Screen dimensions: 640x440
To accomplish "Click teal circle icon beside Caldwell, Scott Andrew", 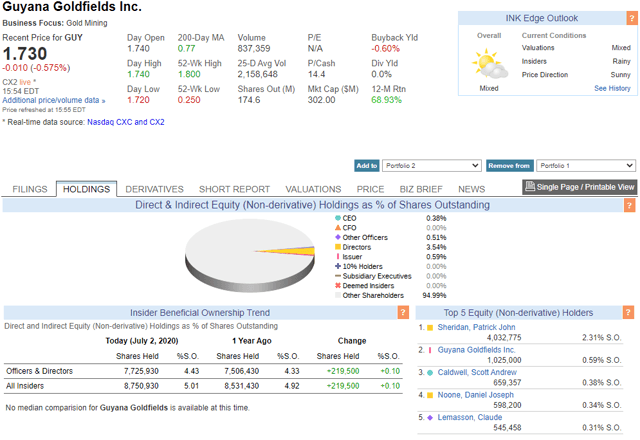I will click(x=430, y=373).
